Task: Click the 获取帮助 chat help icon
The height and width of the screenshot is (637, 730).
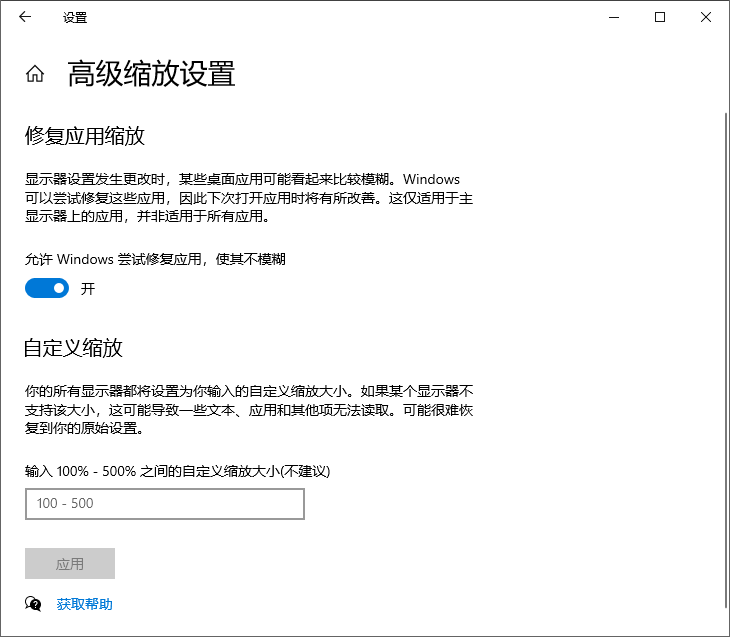Action: (33, 604)
